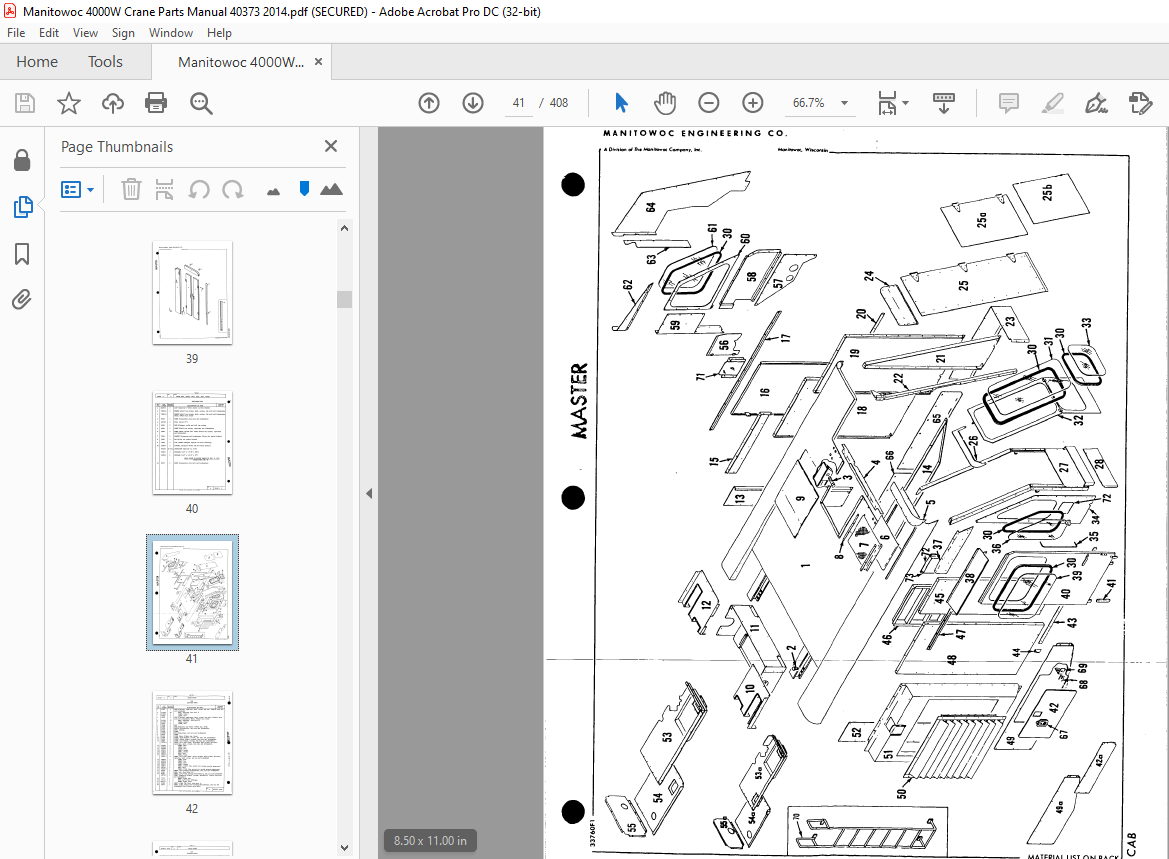
Task: Open thumbnail options dropdown menu
Action: pyautogui.click(x=78, y=189)
